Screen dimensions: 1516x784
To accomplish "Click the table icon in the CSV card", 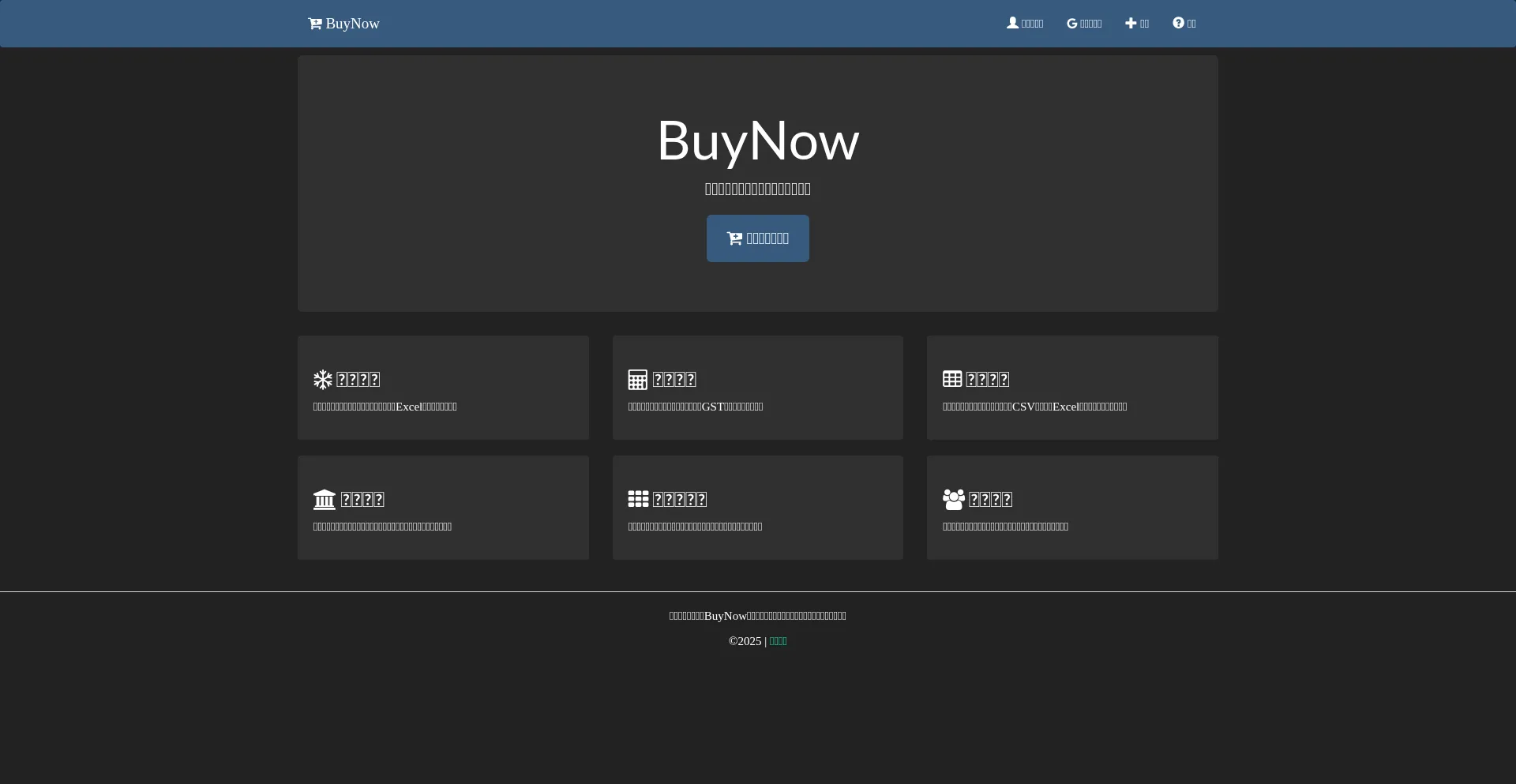I will [x=951, y=379].
